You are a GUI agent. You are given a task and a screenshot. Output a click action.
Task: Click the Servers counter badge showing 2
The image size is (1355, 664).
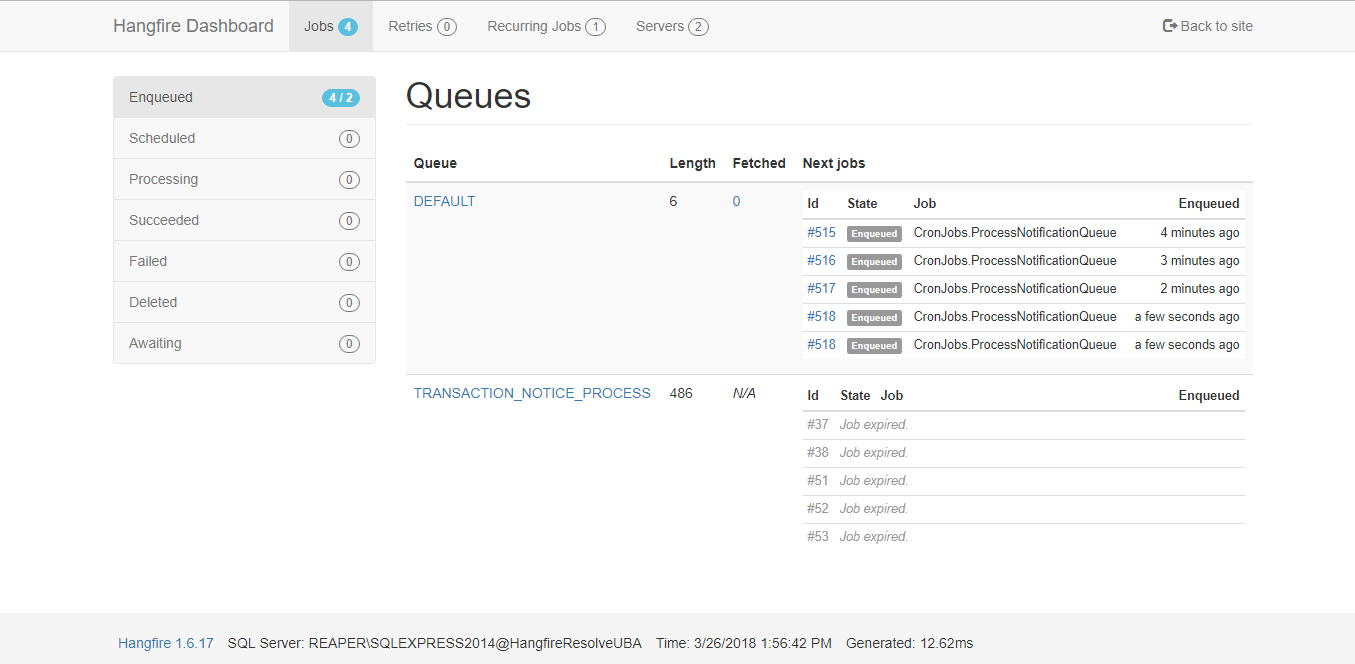coord(700,27)
